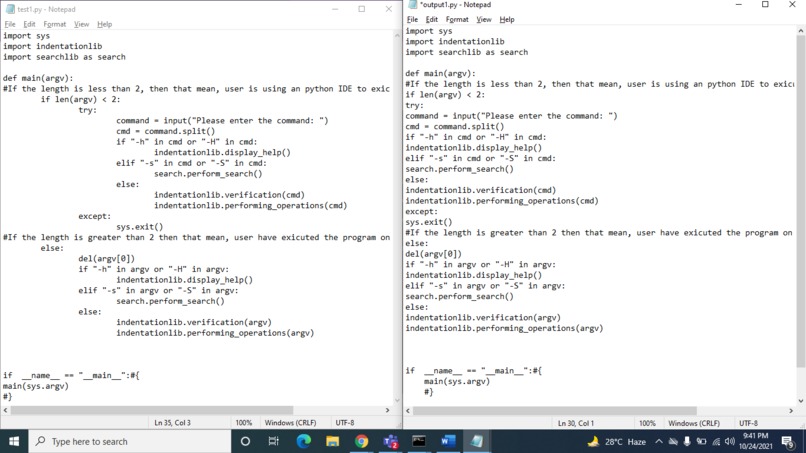Open Format menu in test1.py Notepad
This screenshot has width=806, height=453.
(x=54, y=24)
